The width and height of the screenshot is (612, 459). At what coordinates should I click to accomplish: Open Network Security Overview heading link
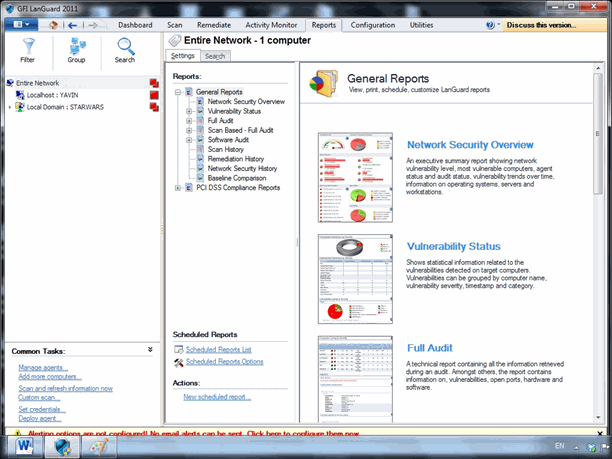pos(470,145)
